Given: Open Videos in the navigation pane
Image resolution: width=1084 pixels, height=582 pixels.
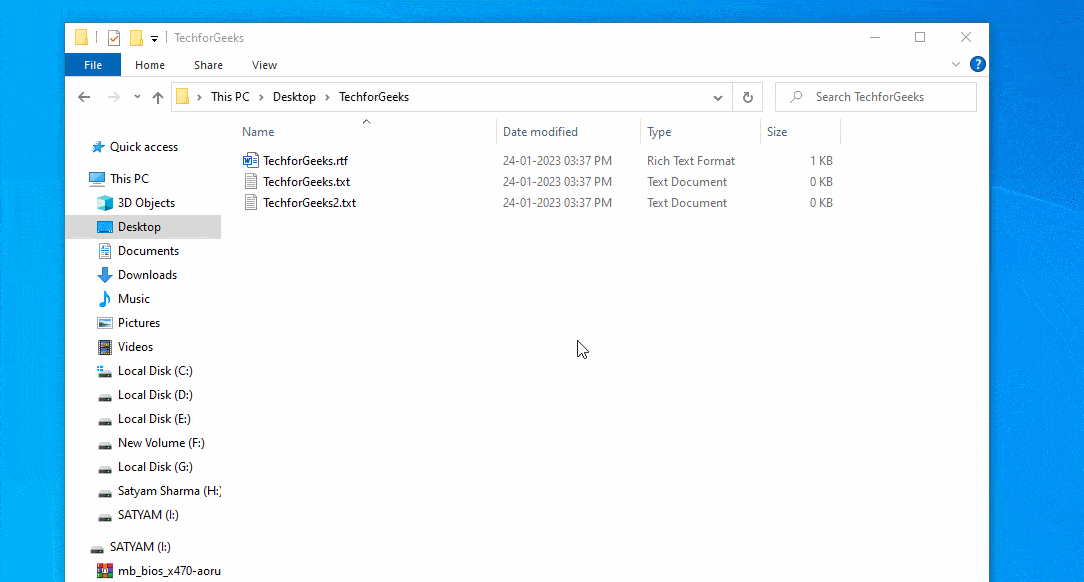Looking at the screenshot, I should 135,347.
